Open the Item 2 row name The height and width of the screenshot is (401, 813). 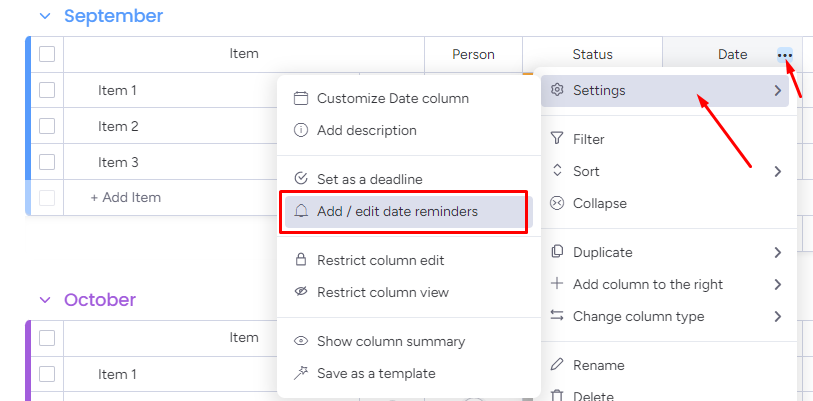point(118,126)
